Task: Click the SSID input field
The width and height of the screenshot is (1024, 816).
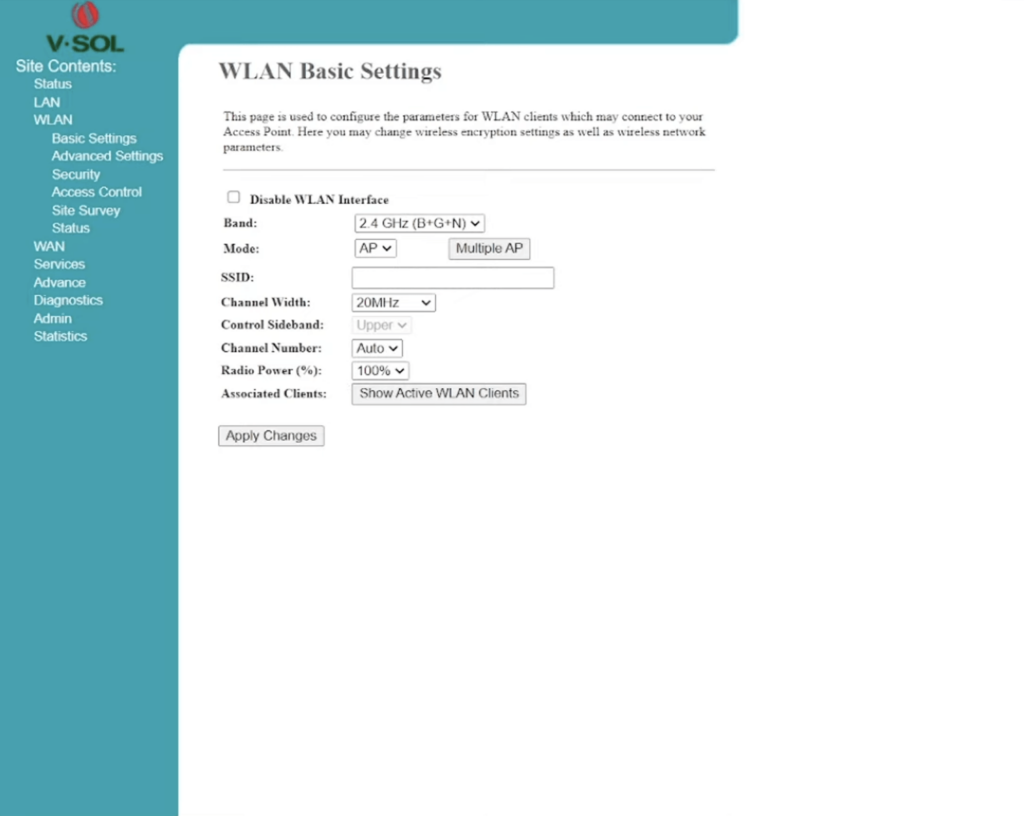Action: point(452,277)
